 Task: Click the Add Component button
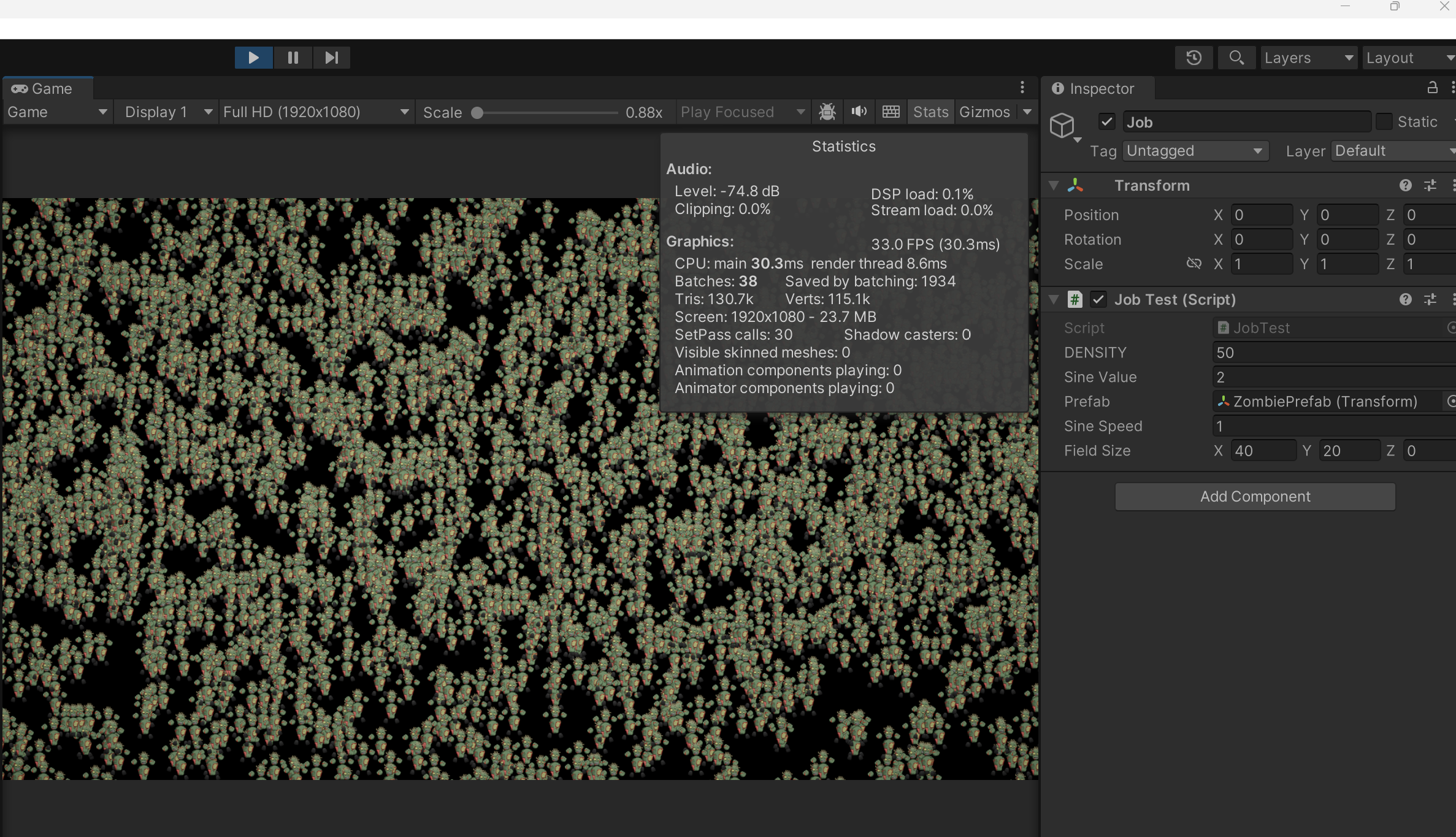pos(1255,496)
